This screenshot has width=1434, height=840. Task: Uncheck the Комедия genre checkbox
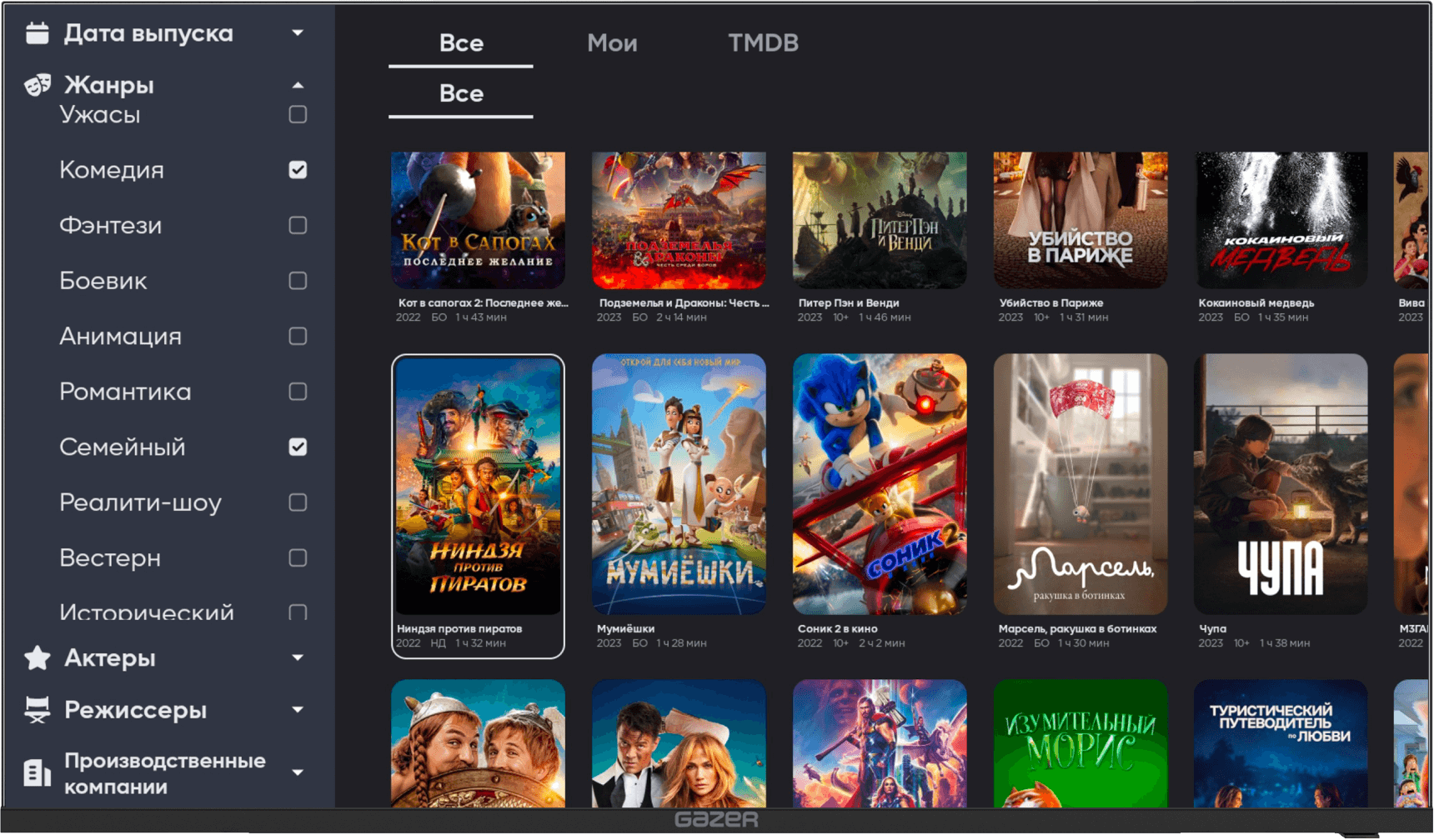point(298,170)
